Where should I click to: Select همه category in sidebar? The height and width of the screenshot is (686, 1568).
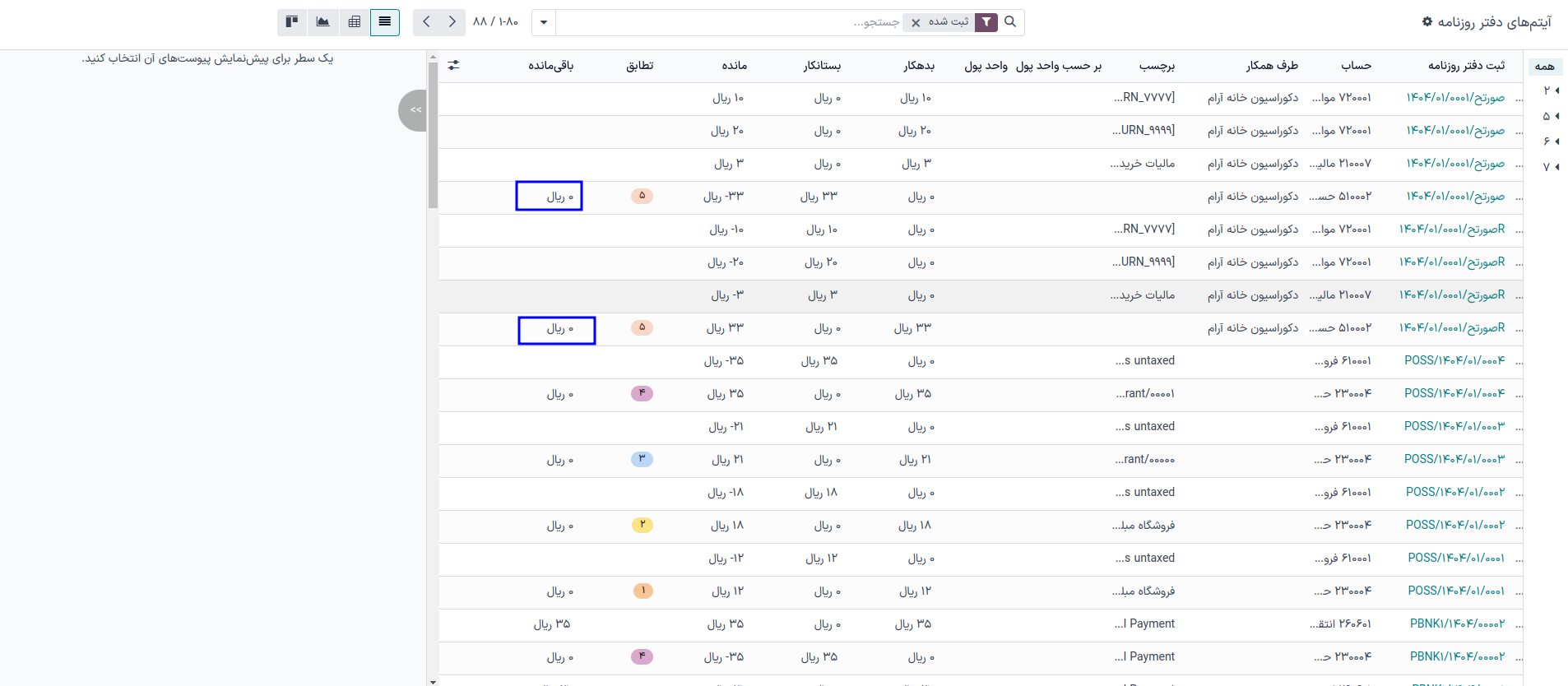[x=1544, y=67]
